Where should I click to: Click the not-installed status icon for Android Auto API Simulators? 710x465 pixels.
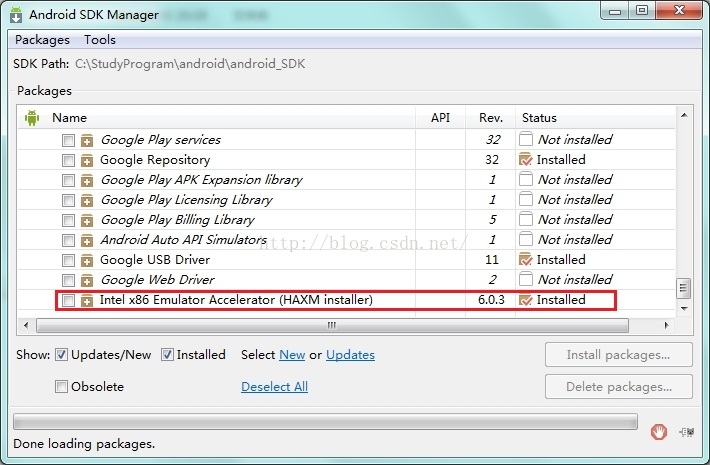pos(526,239)
